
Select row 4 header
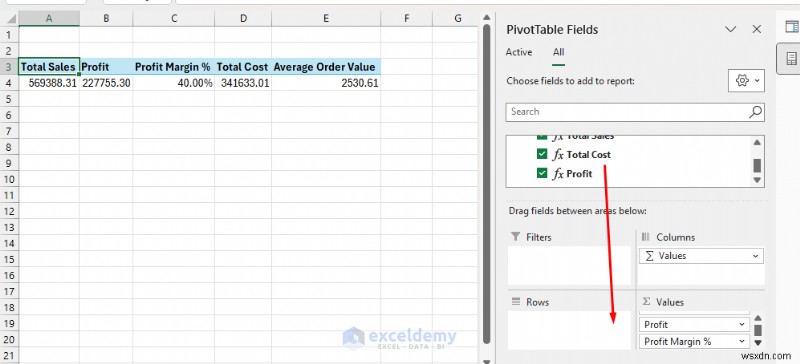click(x=9, y=83)
